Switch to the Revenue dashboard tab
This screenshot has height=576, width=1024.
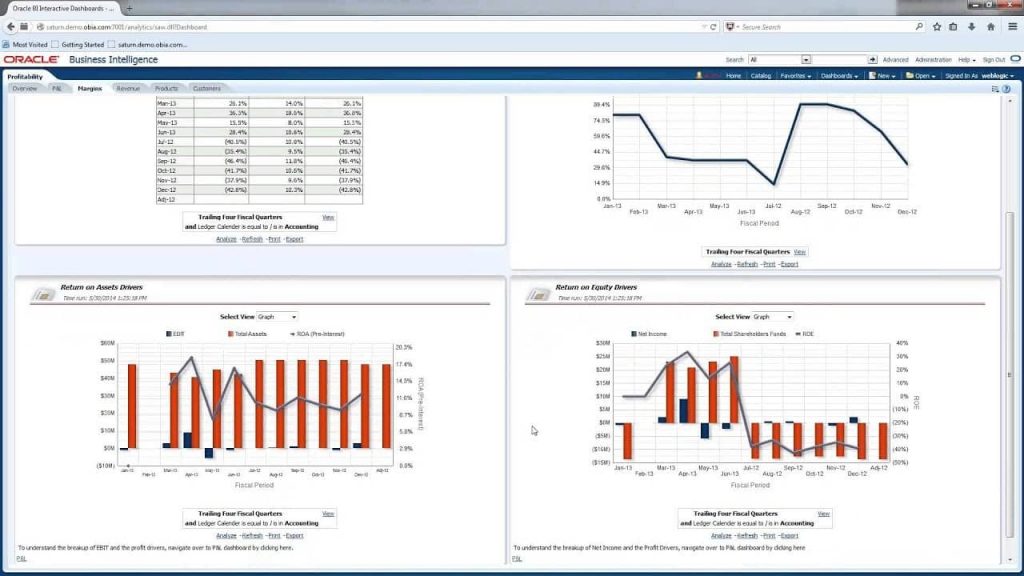tap(128, 88)
